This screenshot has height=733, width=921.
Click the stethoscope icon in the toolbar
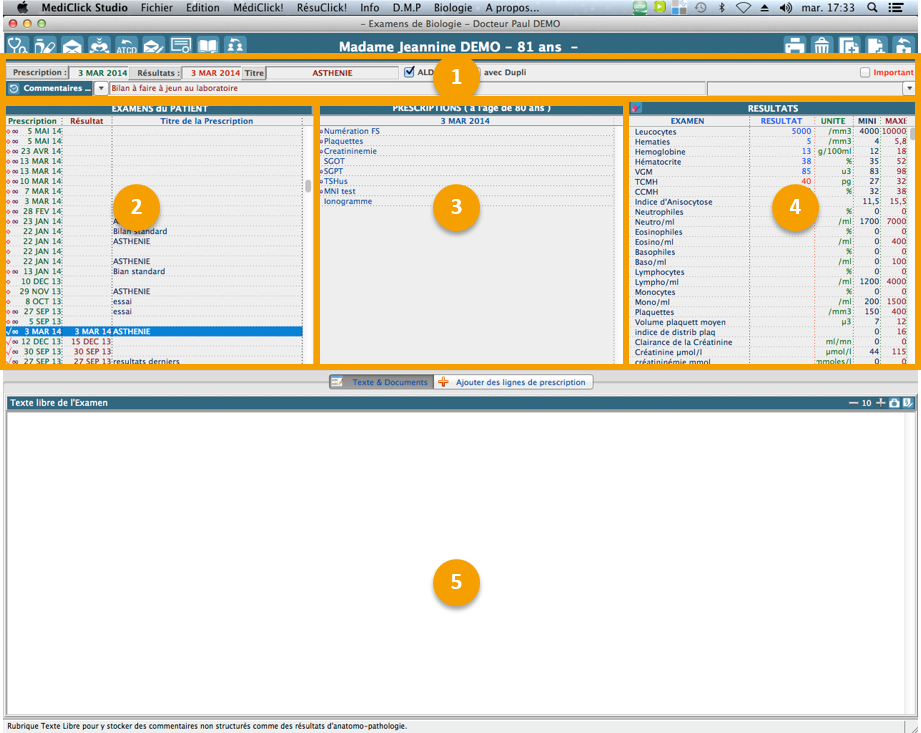(17, 45)
